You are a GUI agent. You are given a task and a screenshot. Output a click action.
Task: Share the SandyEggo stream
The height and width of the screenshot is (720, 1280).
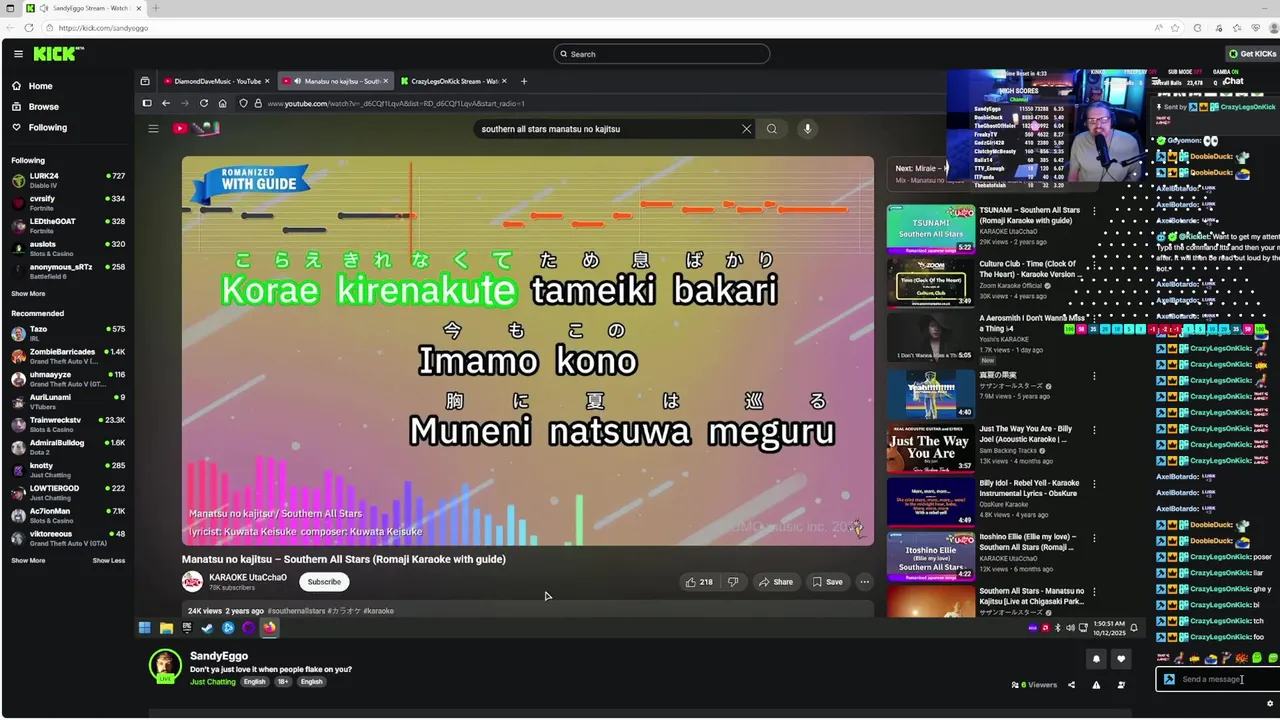(x=1071, y=685)
